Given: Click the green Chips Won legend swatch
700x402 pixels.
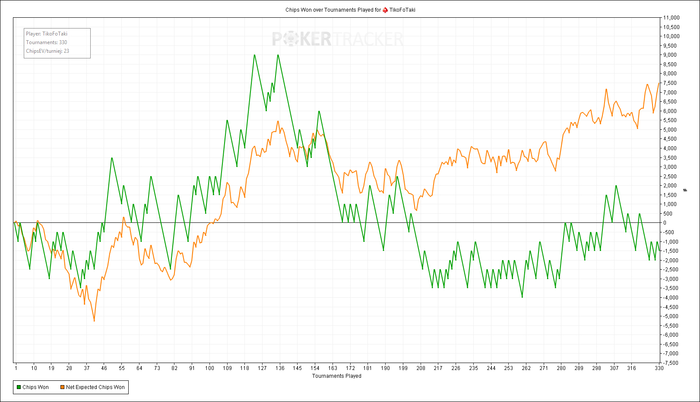Looking at the screenshot, I should pyautogui.click(x=19, y=387).
